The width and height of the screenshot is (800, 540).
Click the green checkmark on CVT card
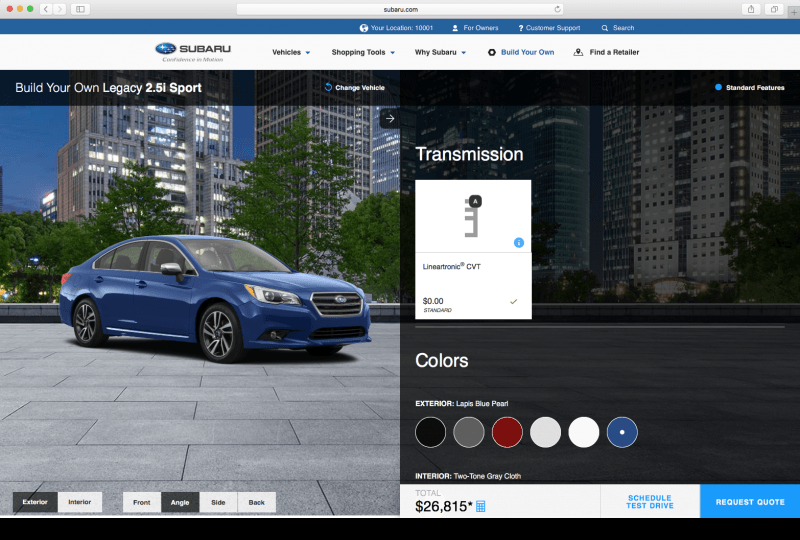click(x=513, y=301)
